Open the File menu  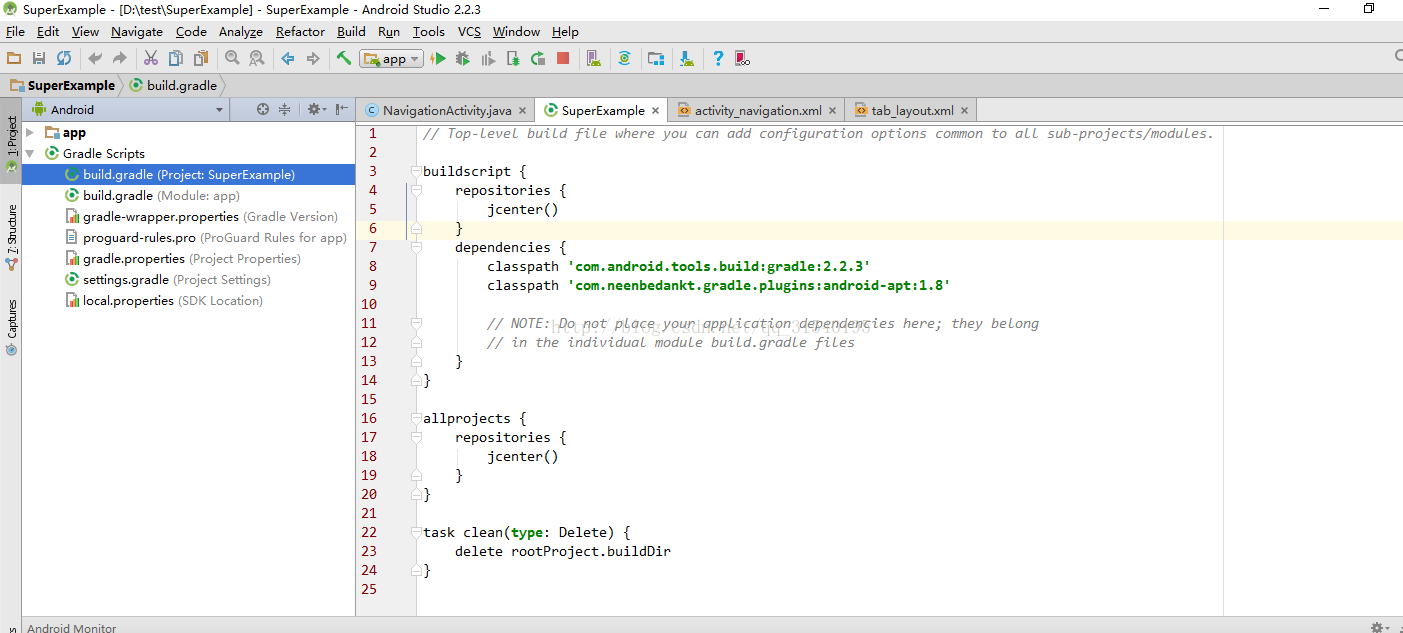pyautogui.click(x=15, y=32)
